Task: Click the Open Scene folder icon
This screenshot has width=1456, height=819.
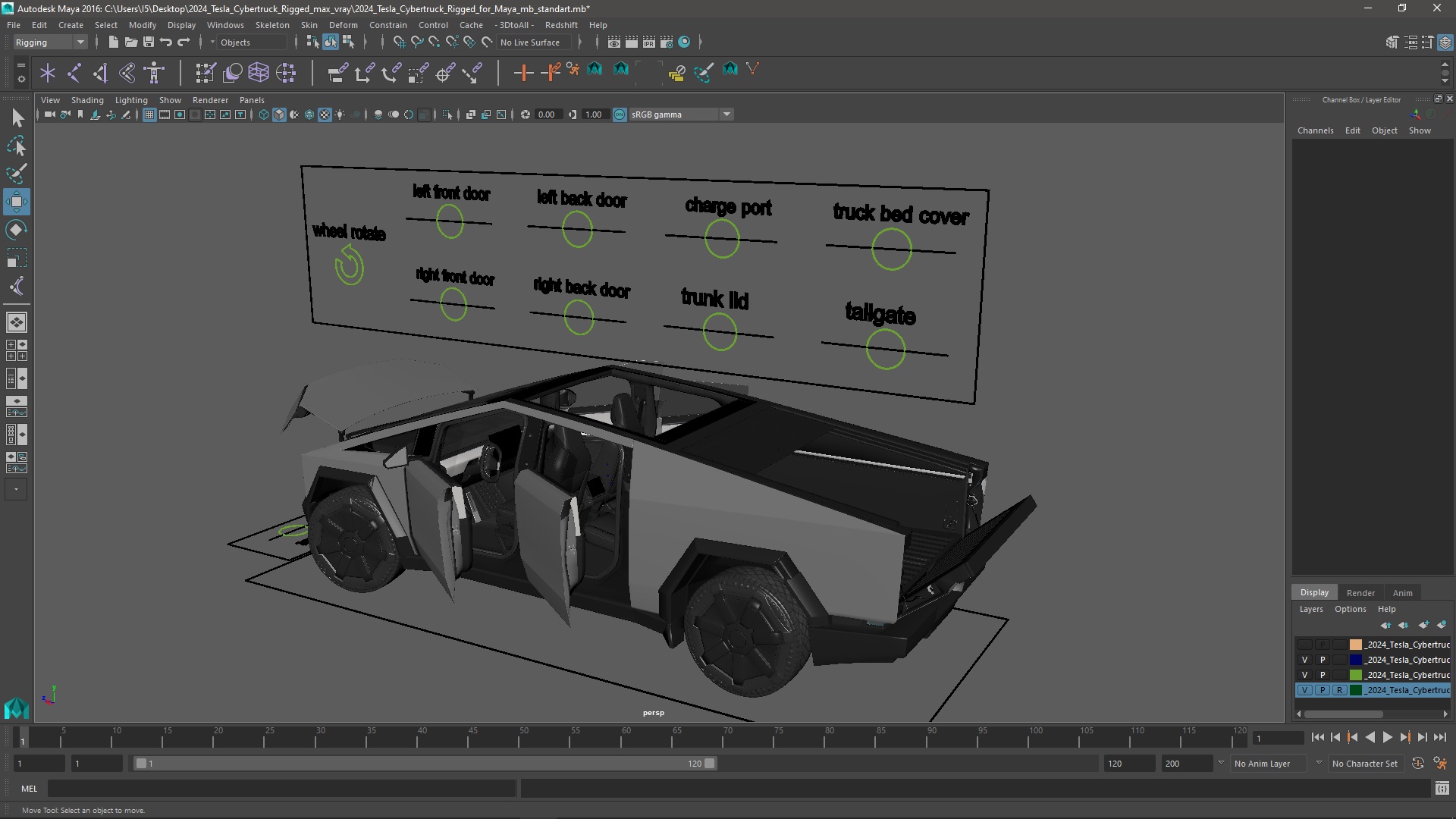Action: pyautogui.click(x=130, y=42)
